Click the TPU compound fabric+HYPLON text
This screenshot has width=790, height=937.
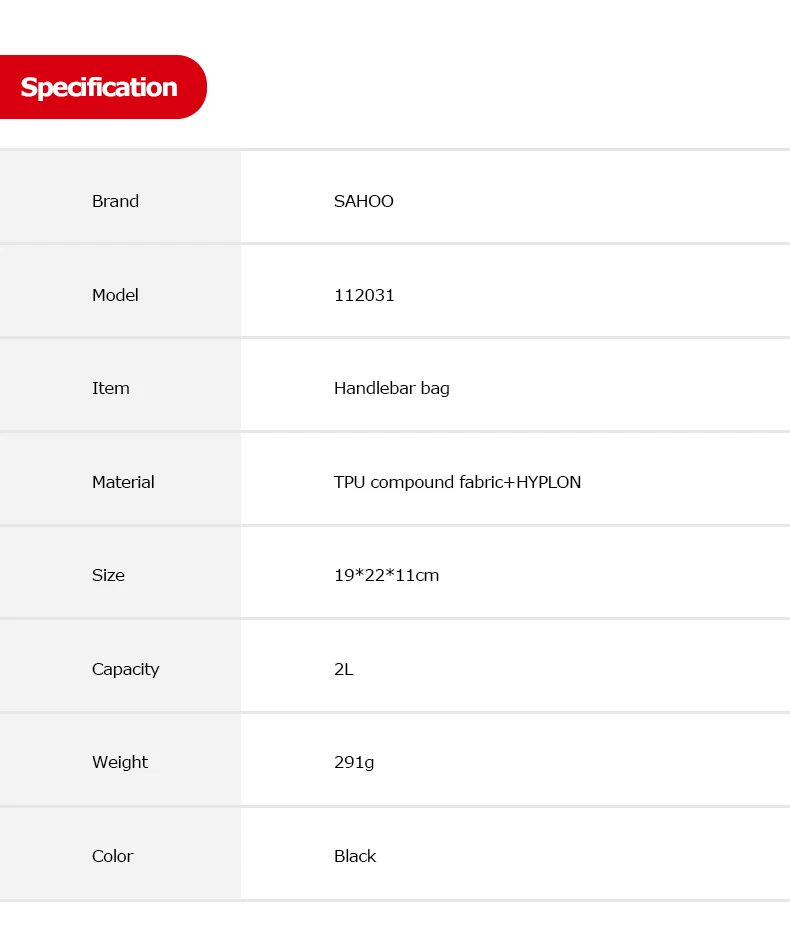tap(457, 482)
